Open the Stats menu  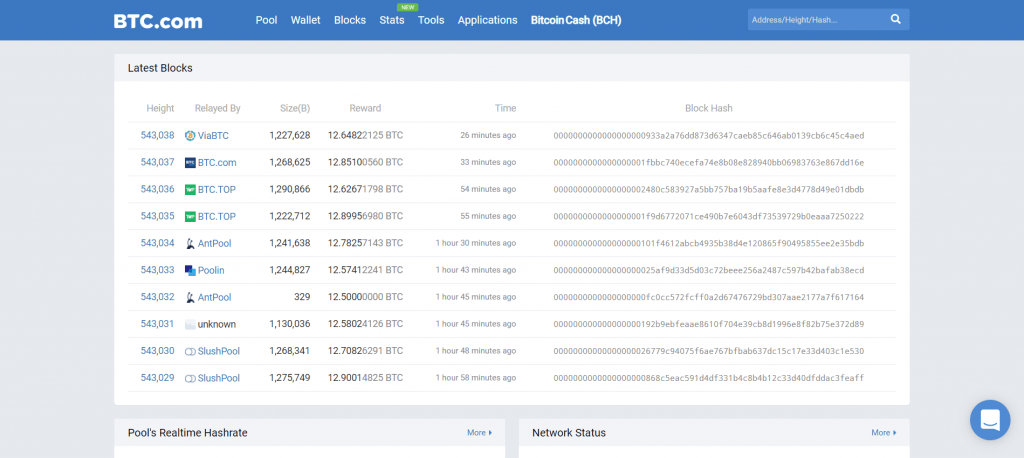(x=392, y=20)
